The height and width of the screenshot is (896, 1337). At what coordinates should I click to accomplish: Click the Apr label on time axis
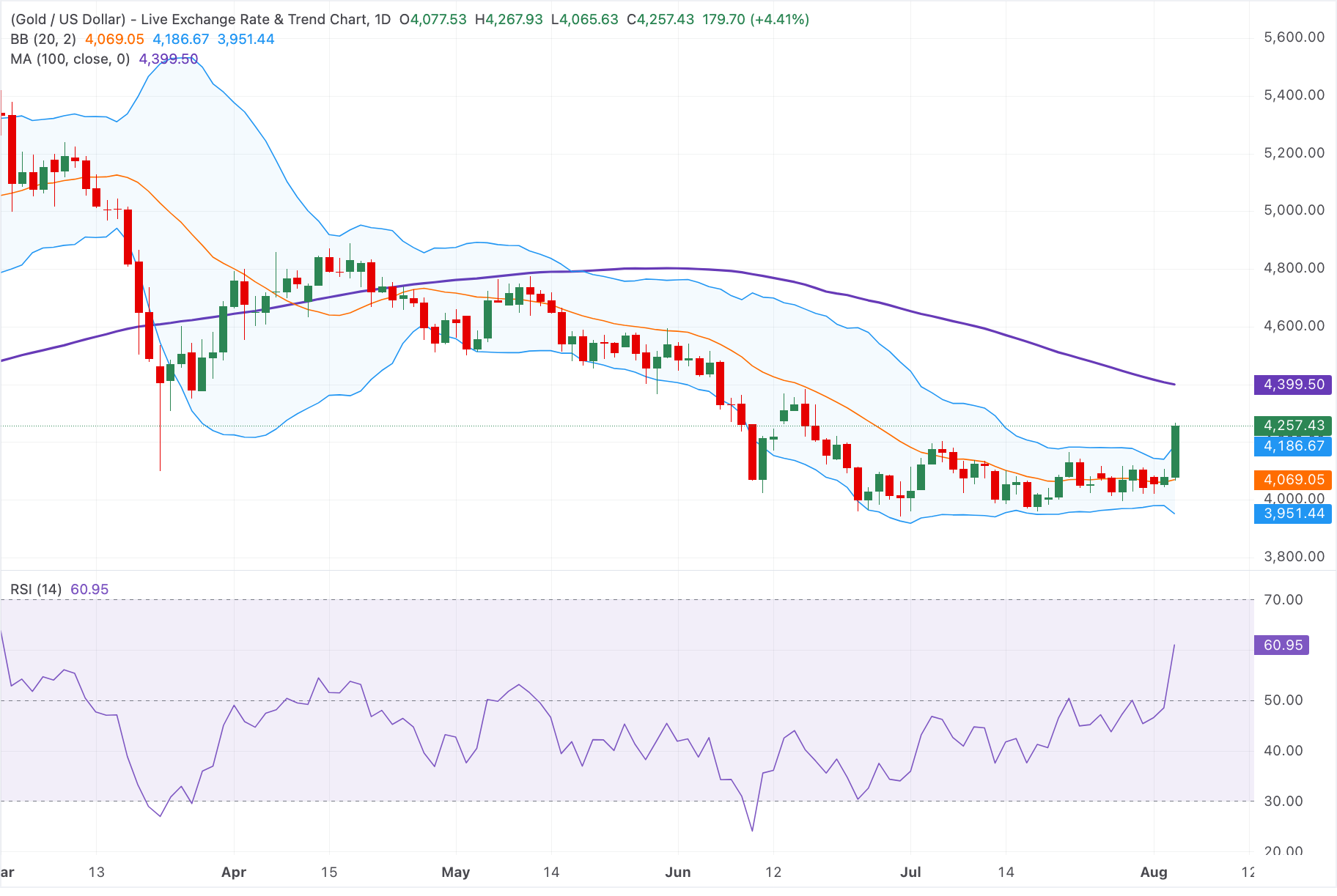click(x=234, y=873)
